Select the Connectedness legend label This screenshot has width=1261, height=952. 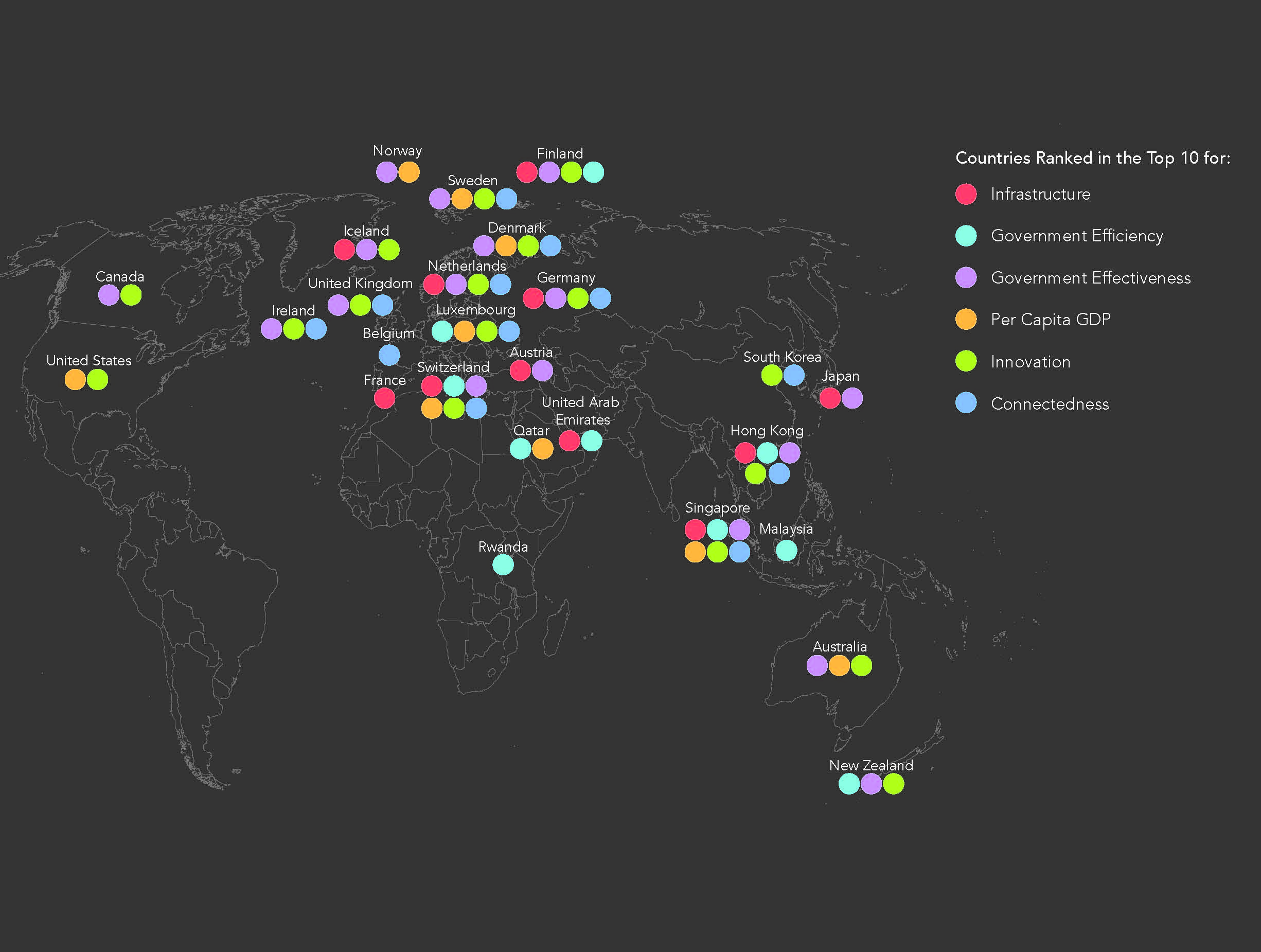[x=1050, y=403]
